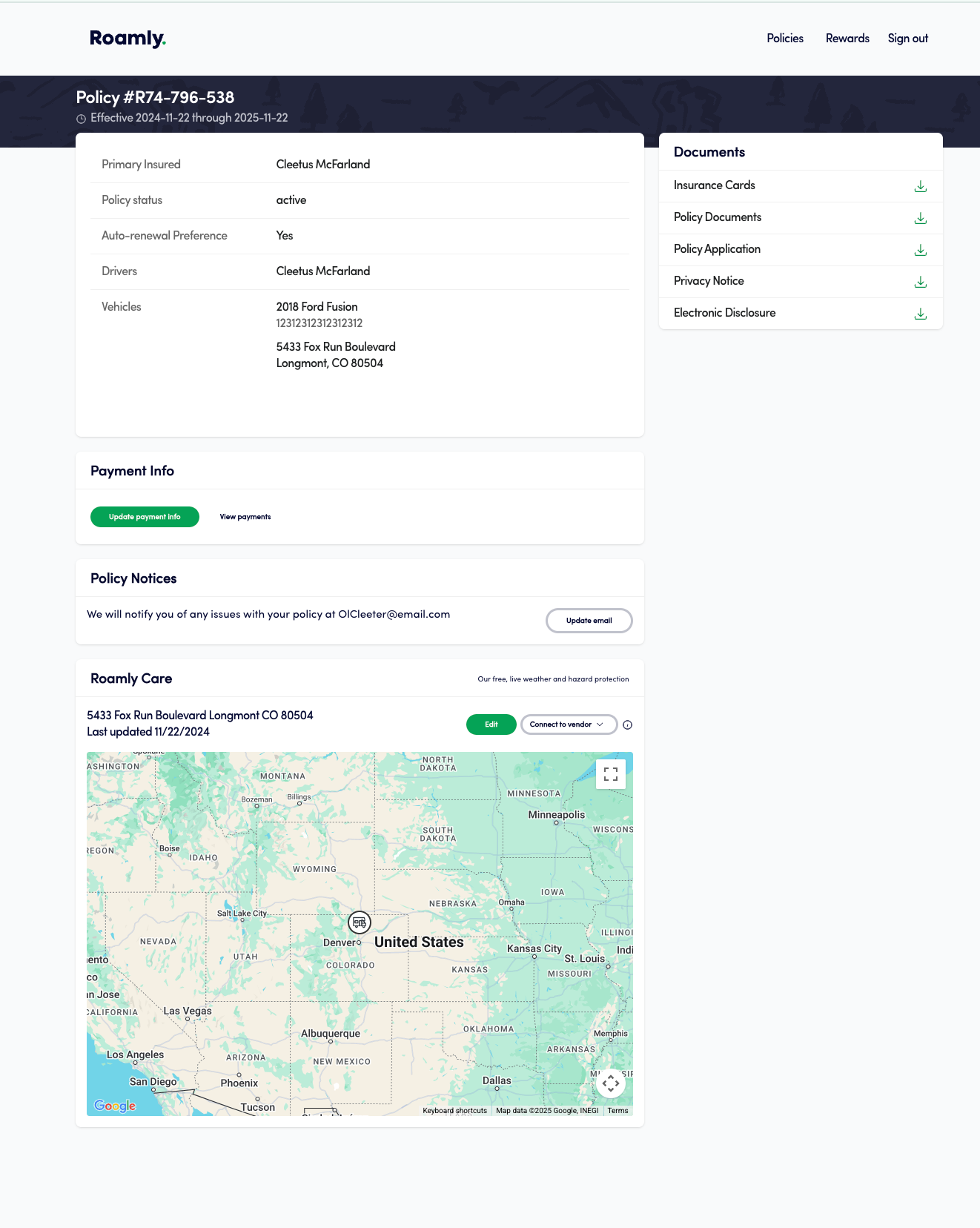Click Policy Documents label

(718, 217)
